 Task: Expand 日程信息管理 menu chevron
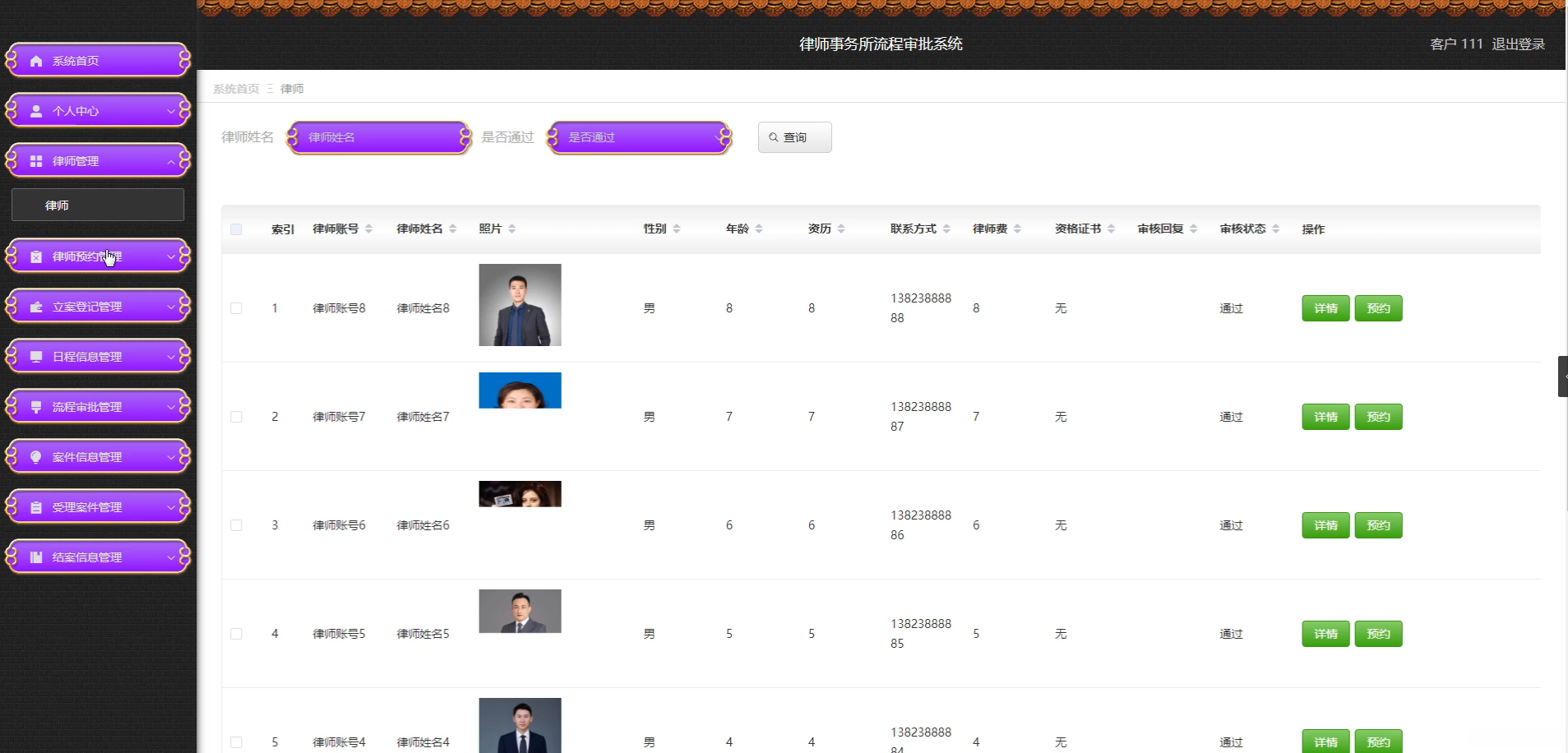coord(171,357)
